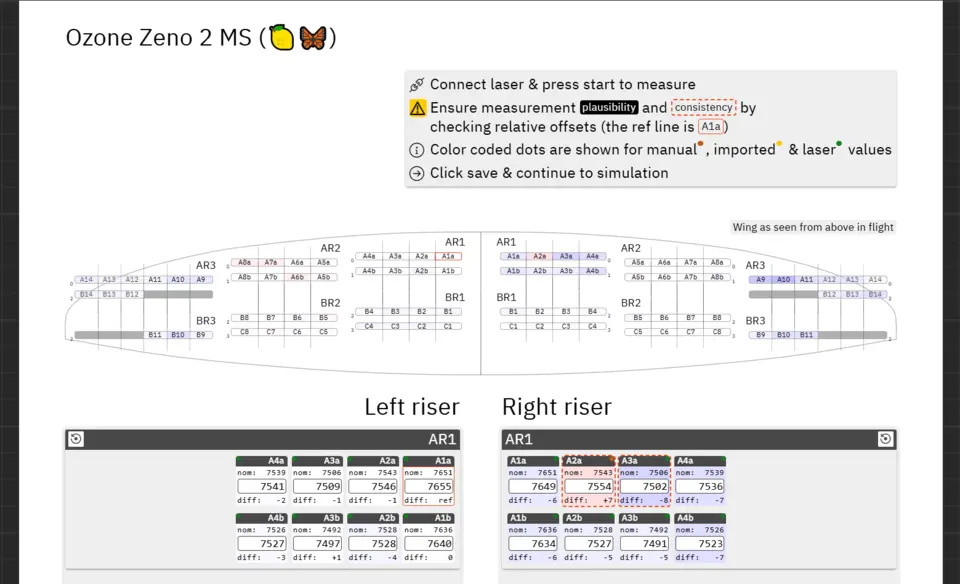This screenshot has height=584, width=960.
Task: Select B11 line label on left wing BR3
Action: (155, 335)
